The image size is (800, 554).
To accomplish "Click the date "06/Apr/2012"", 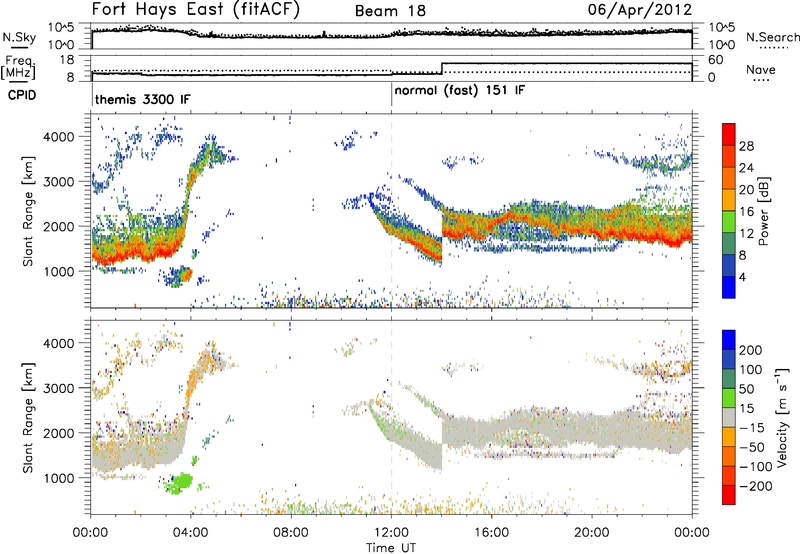I will [640, 9].
